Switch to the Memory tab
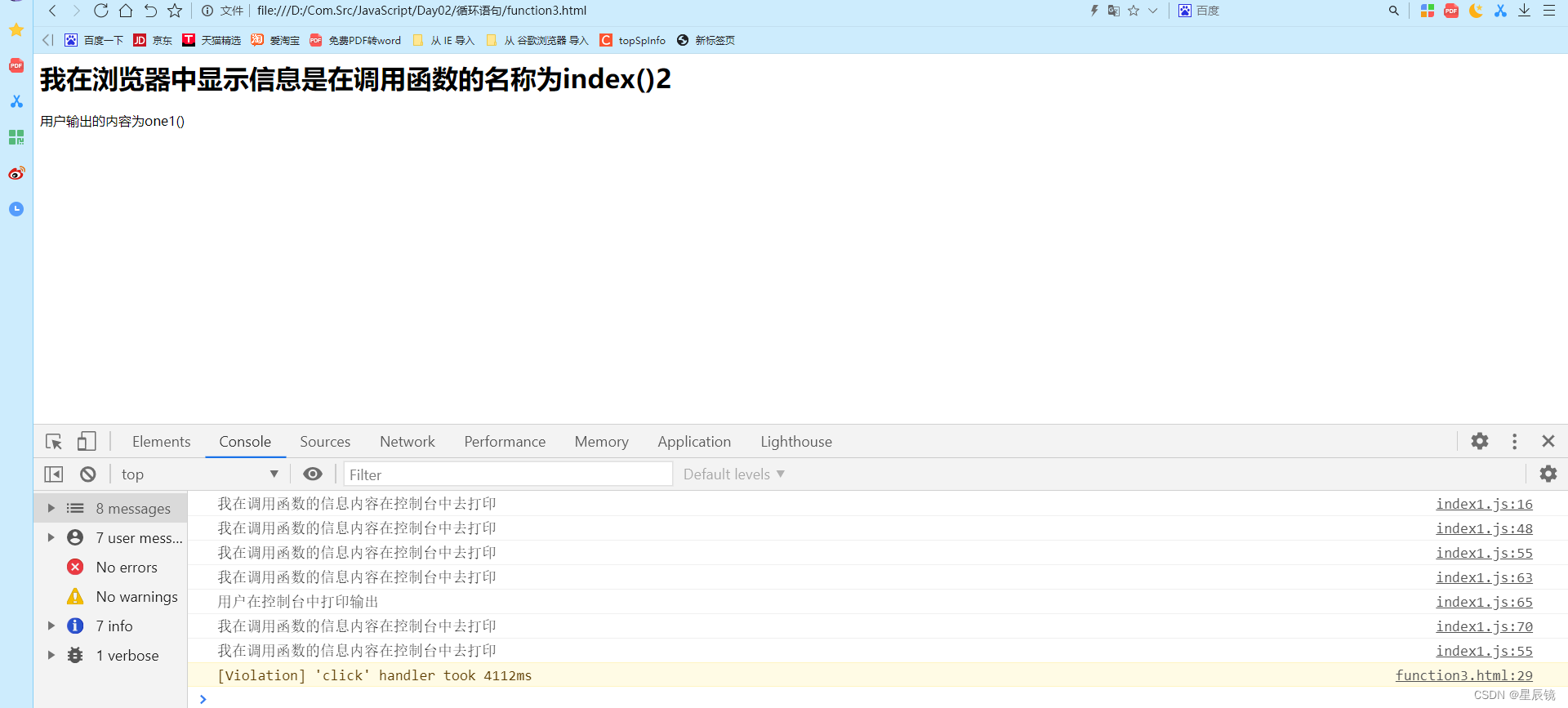1568x708 pixels. (x=602, y=442)
